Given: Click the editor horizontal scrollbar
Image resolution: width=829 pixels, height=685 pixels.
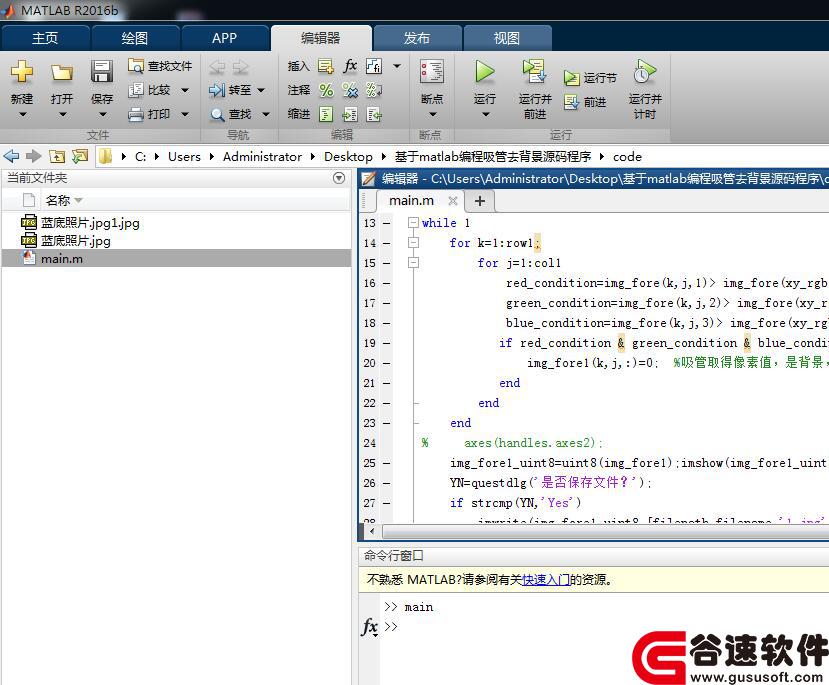Looking at the screenshot, I should tap(605, 531).
